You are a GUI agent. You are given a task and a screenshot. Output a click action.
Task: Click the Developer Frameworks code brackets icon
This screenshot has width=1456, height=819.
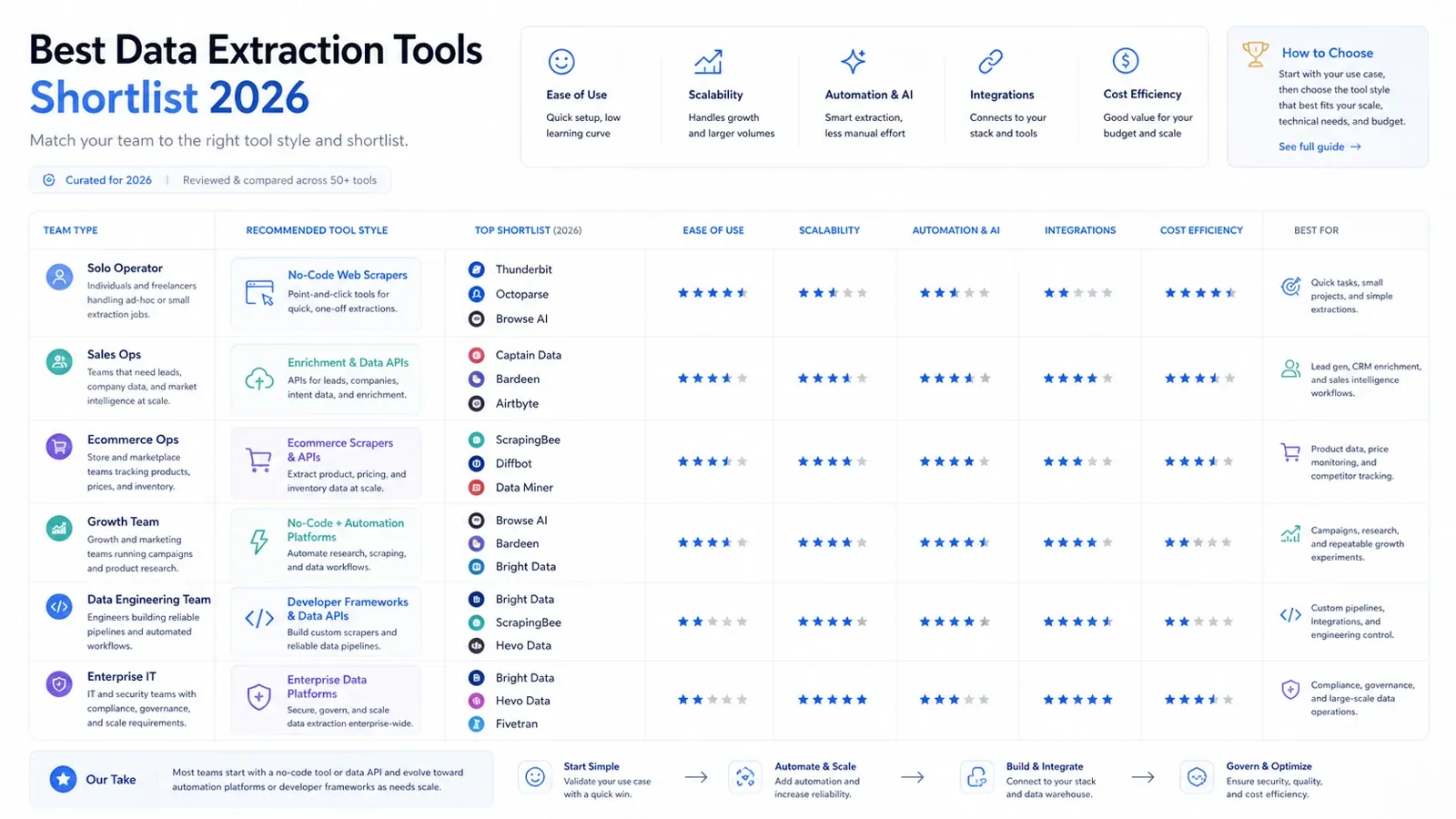[259, 619]
